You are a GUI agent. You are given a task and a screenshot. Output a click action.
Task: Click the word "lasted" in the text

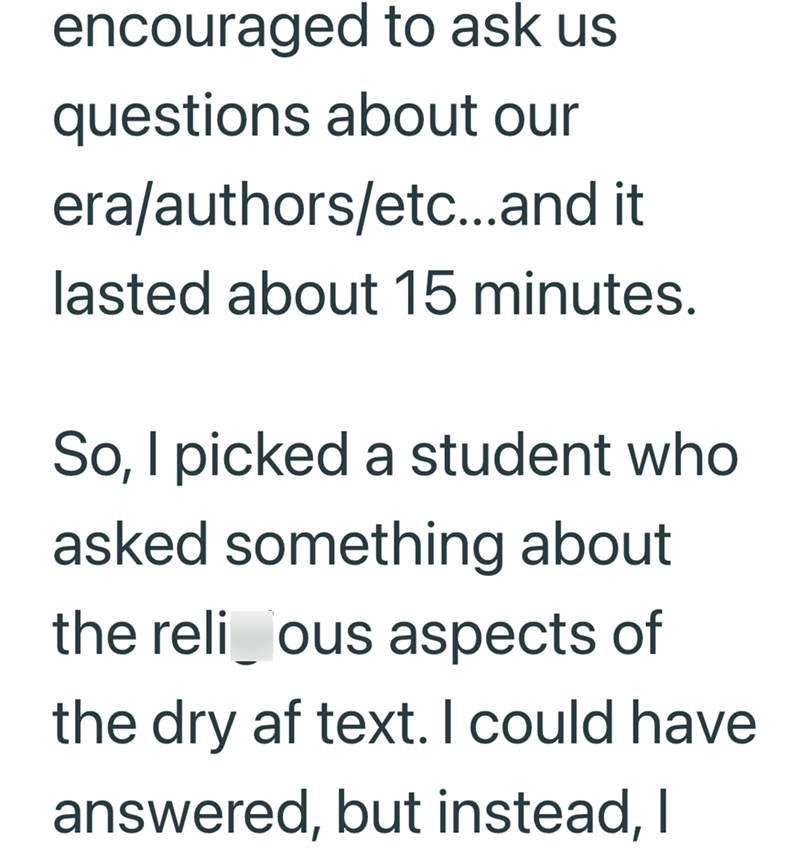pos(131,294)
